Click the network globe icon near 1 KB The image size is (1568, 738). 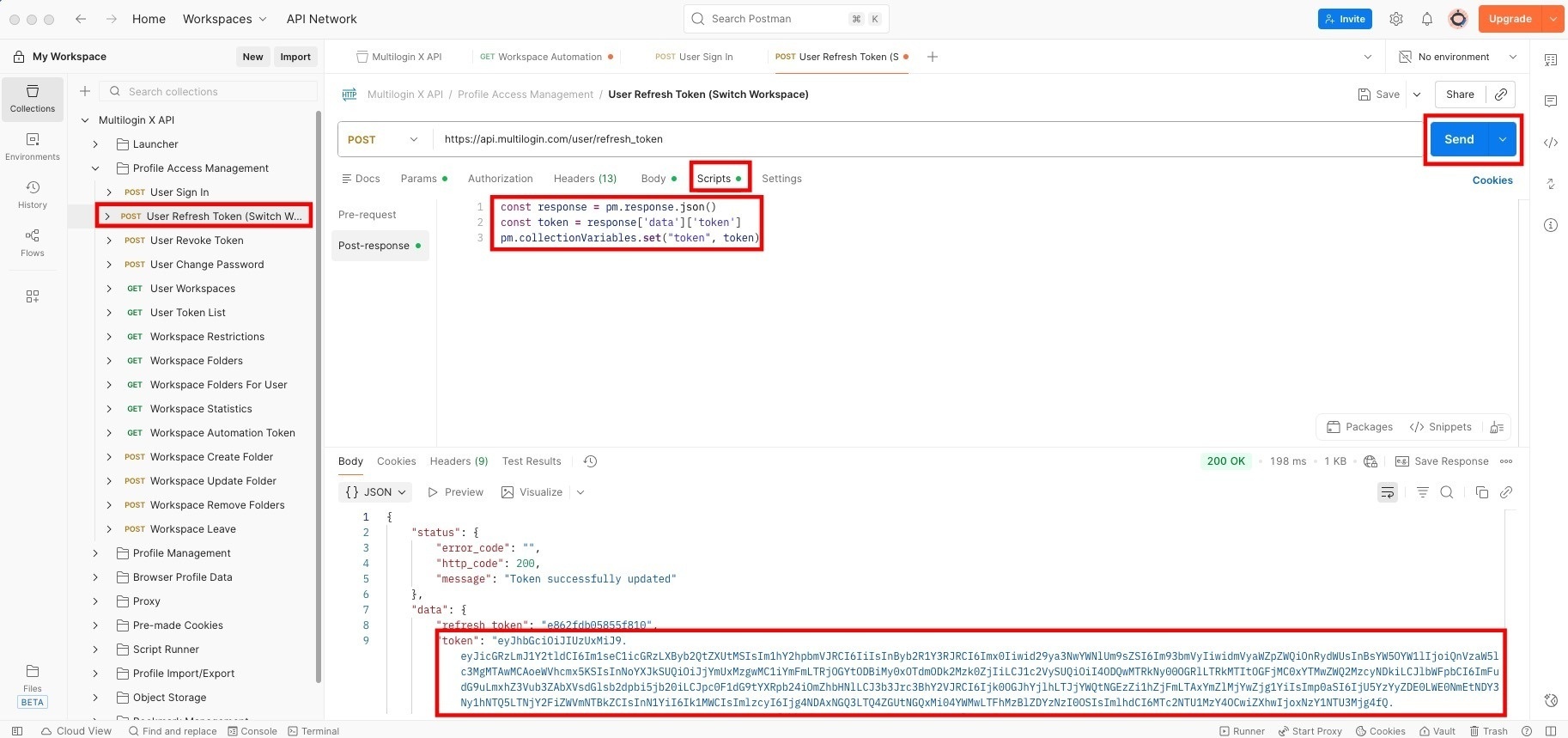pos(1370,461)
